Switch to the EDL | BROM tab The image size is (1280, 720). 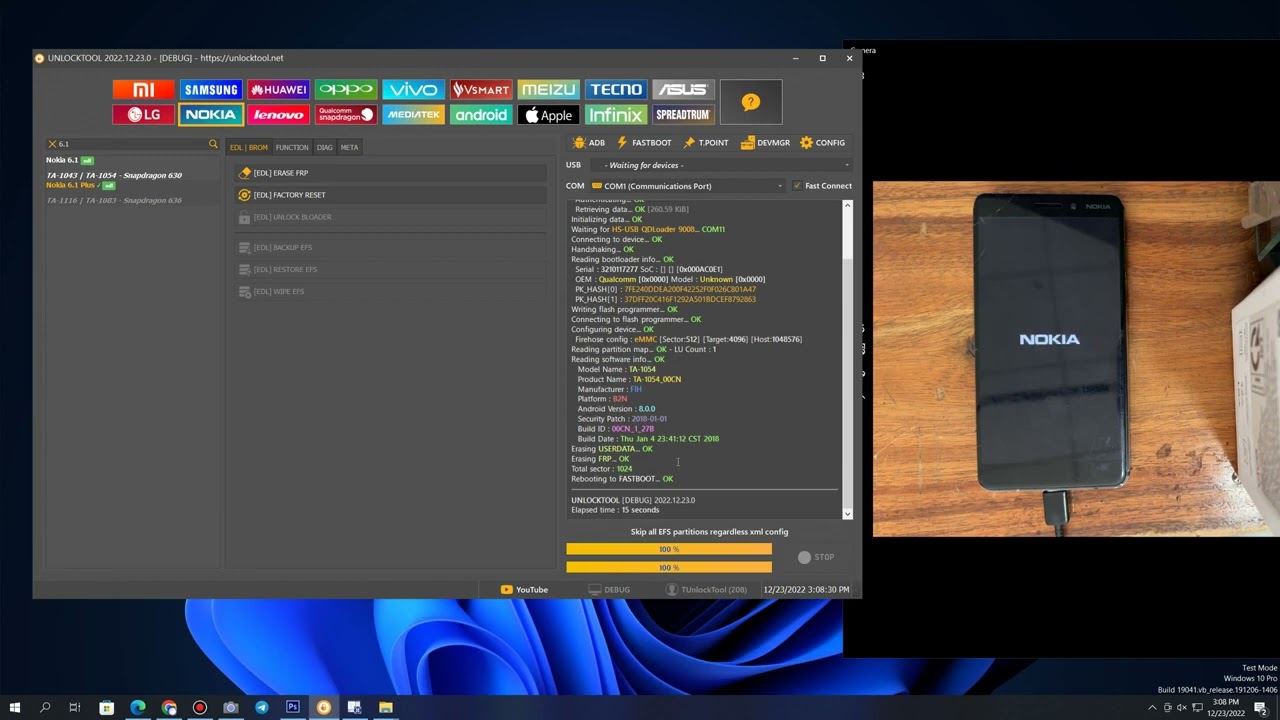coord(249,147)
